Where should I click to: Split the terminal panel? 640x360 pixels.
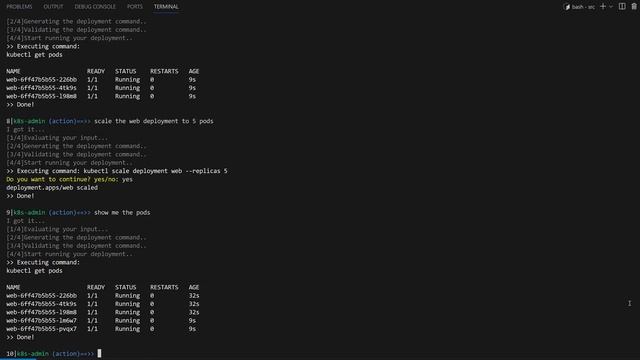pyautogui.click(x=622, y=7)
